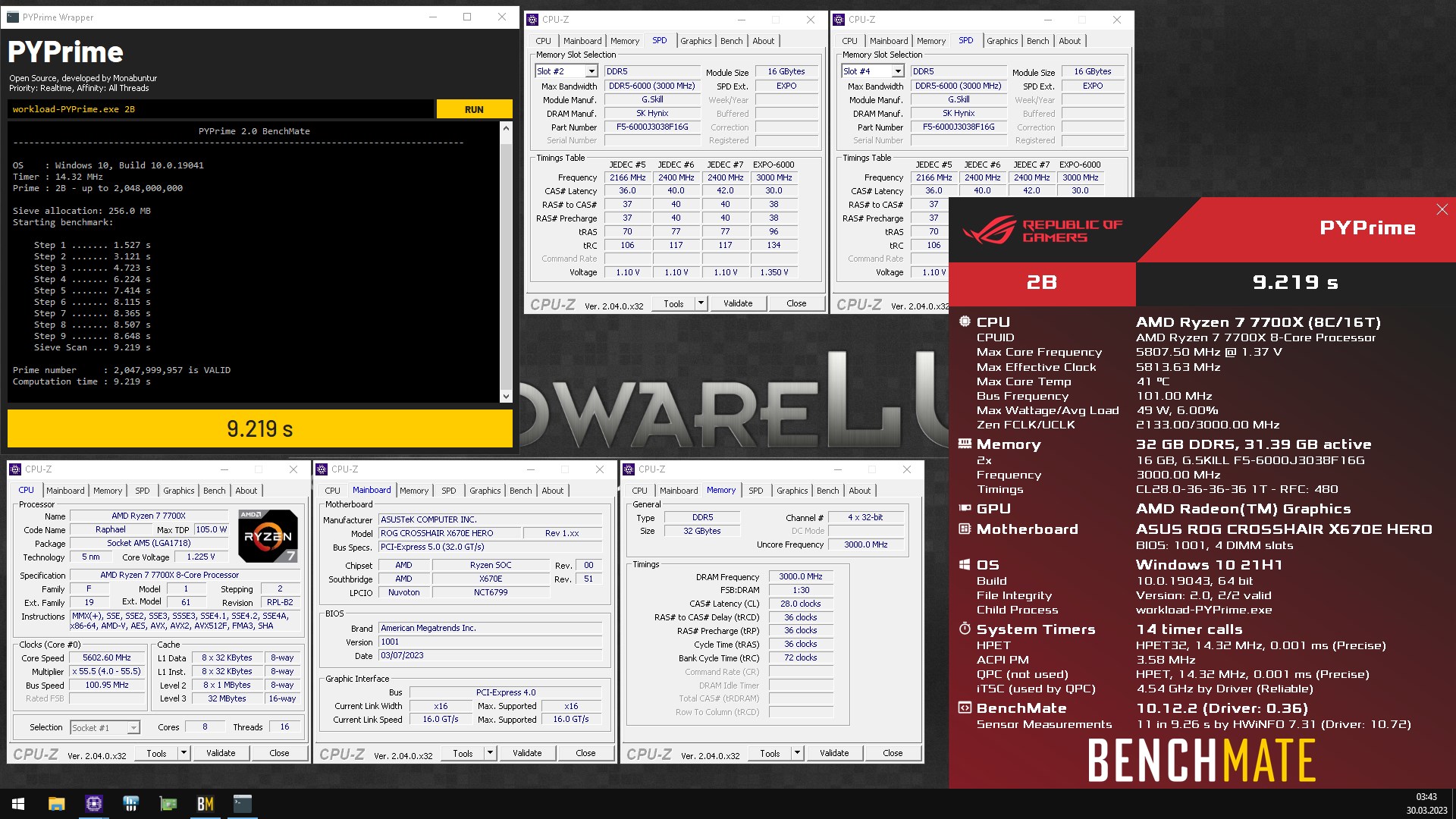Viewport: 1456px width, 819px height.
Task: Open the green graphics card taskbar icon
Action: (168, 804)
